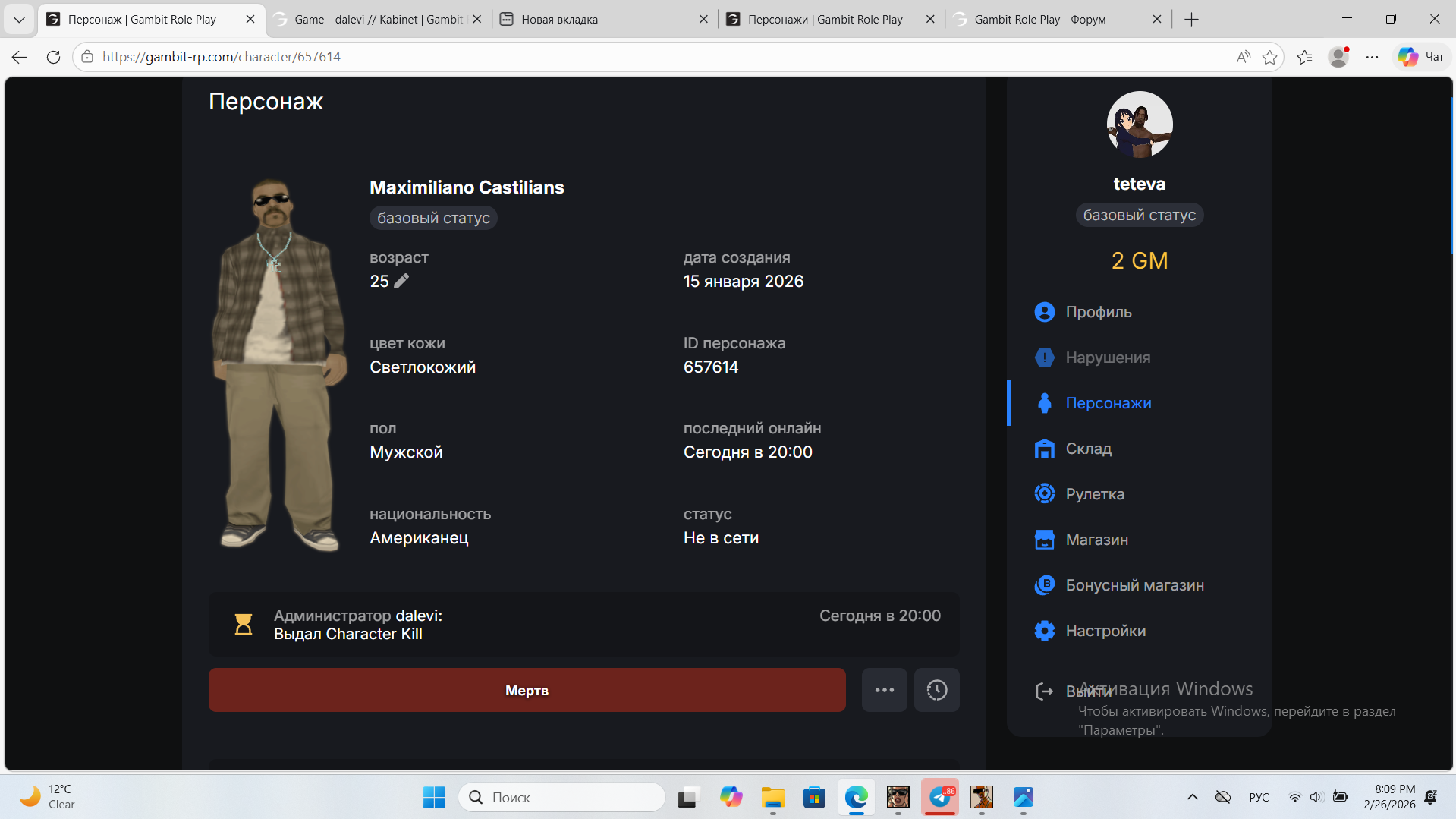Click the Склад warehouse icon
The width and height of the screenshot is (1456, 819).
coord(1044,449)
